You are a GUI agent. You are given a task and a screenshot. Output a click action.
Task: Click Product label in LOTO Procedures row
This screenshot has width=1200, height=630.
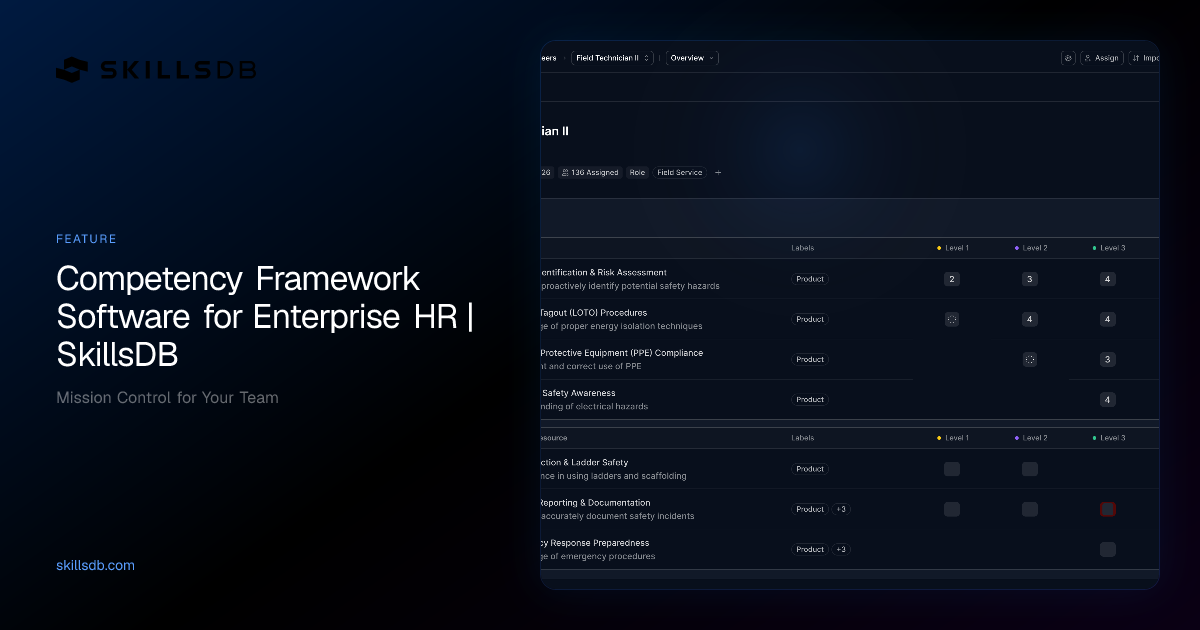tap(810, 319)
